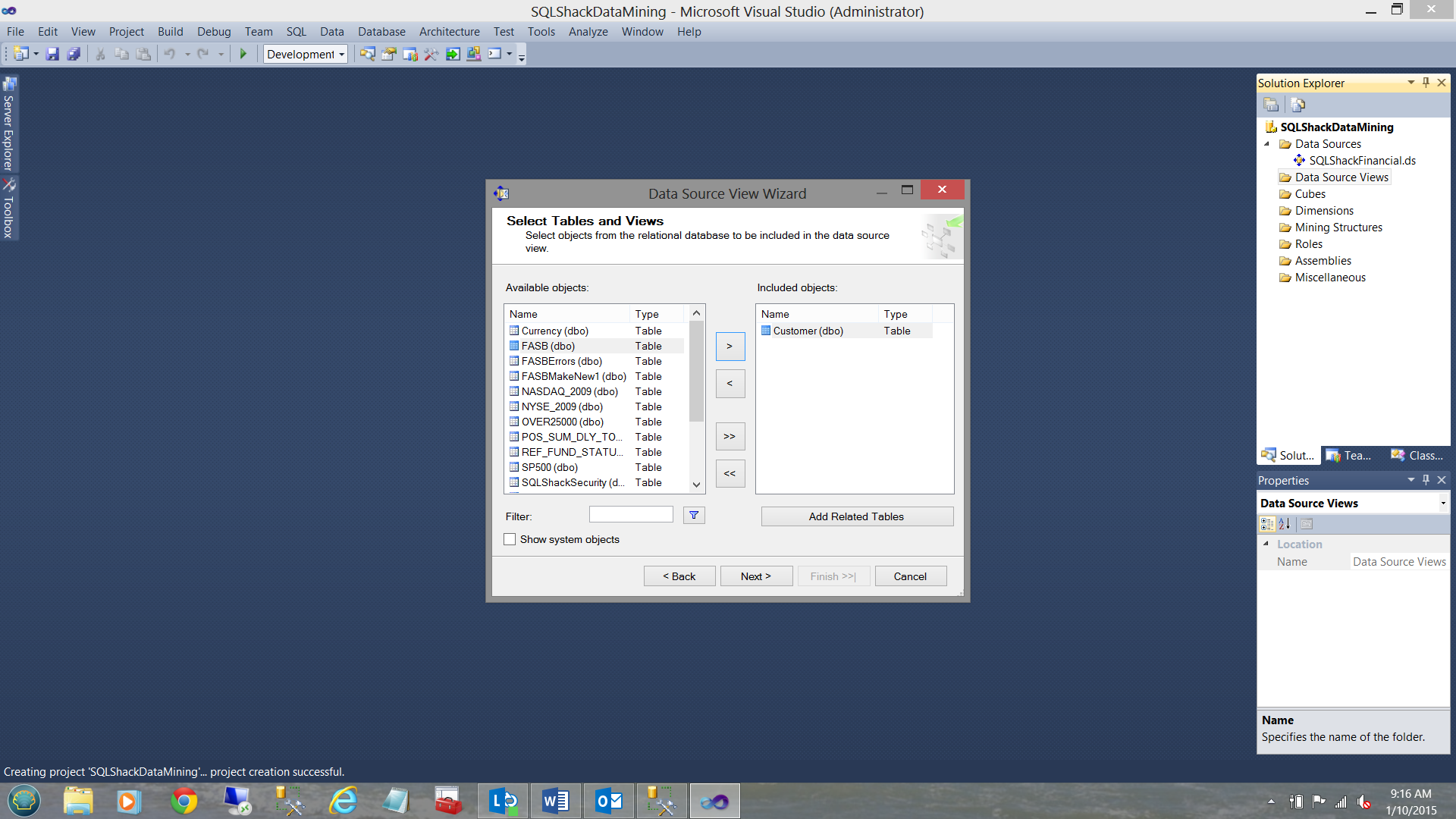1456x819 pixels.
Task: Click Categorized view icon in Properties
Action: coord(1266,524)
